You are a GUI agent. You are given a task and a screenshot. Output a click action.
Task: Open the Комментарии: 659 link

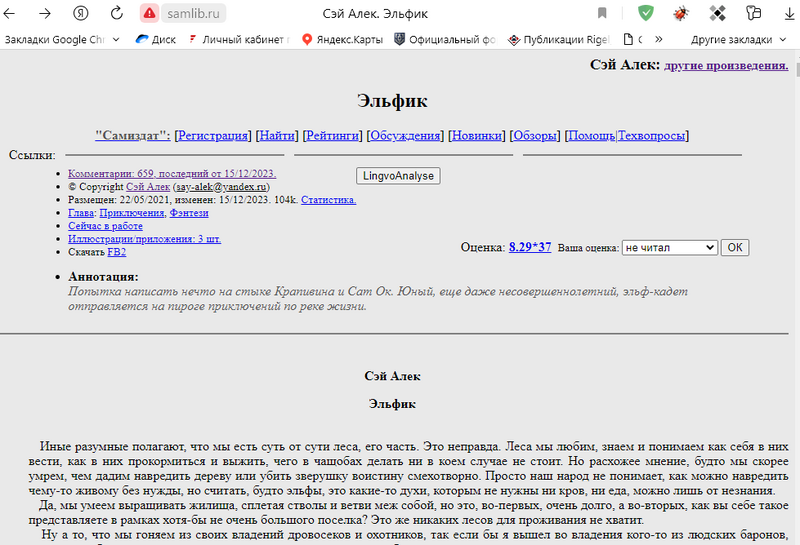point(172,174)
